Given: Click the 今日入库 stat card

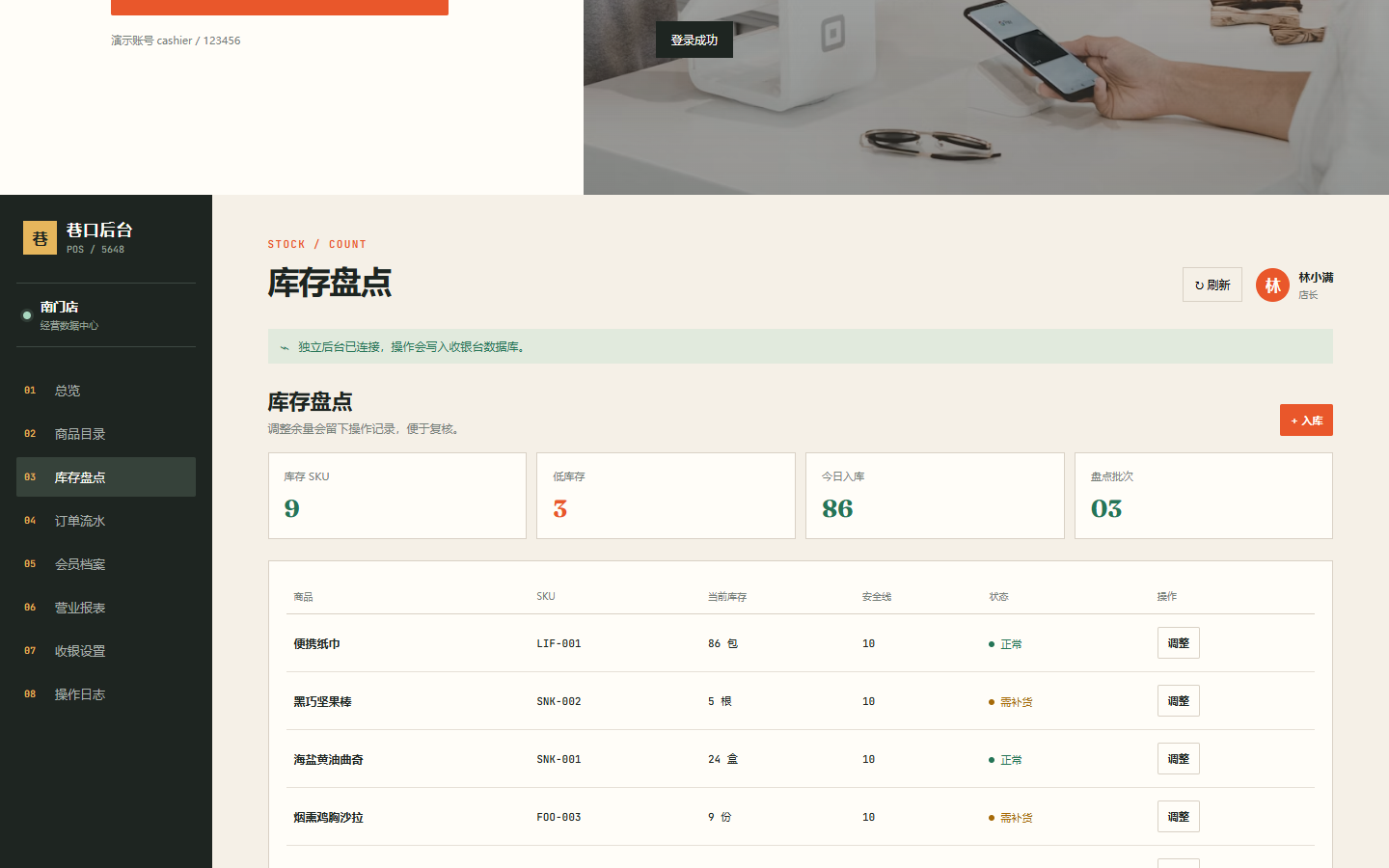Looking at the screenshot, I should click(935, 496).
